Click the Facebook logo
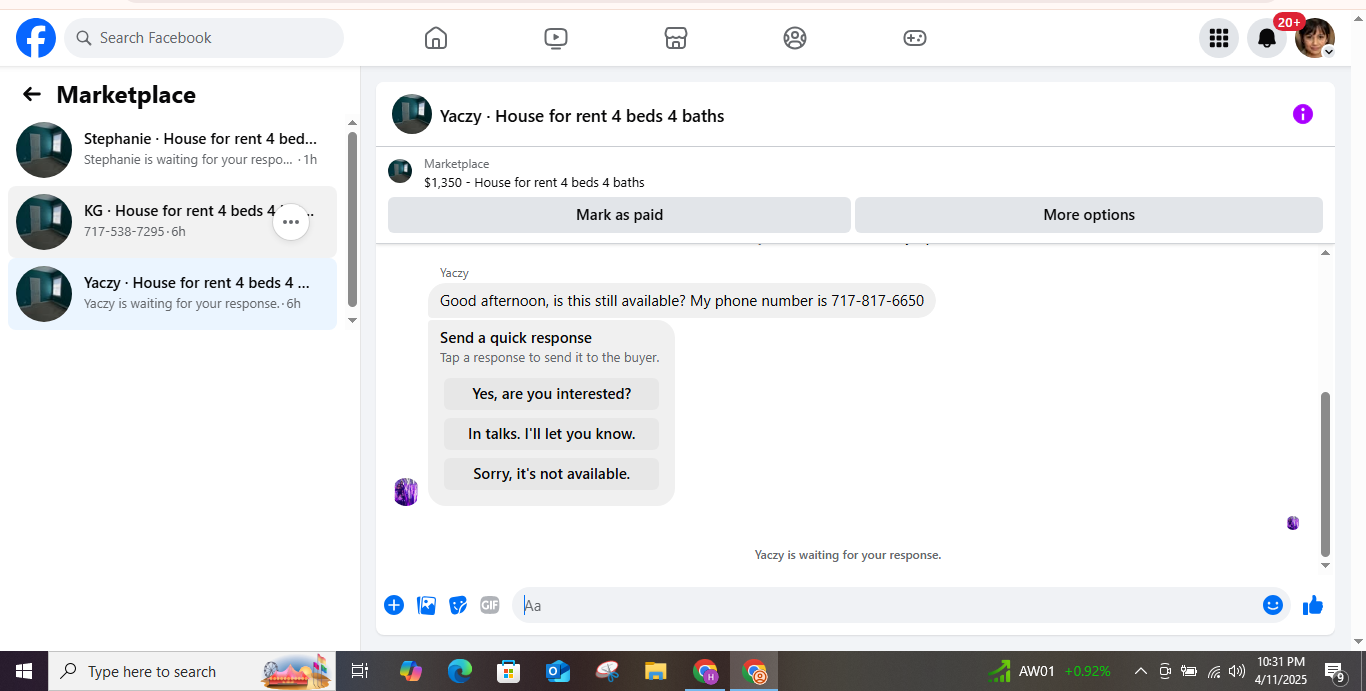Viewport: 1366px width, 691px height. tap(36, 38)
